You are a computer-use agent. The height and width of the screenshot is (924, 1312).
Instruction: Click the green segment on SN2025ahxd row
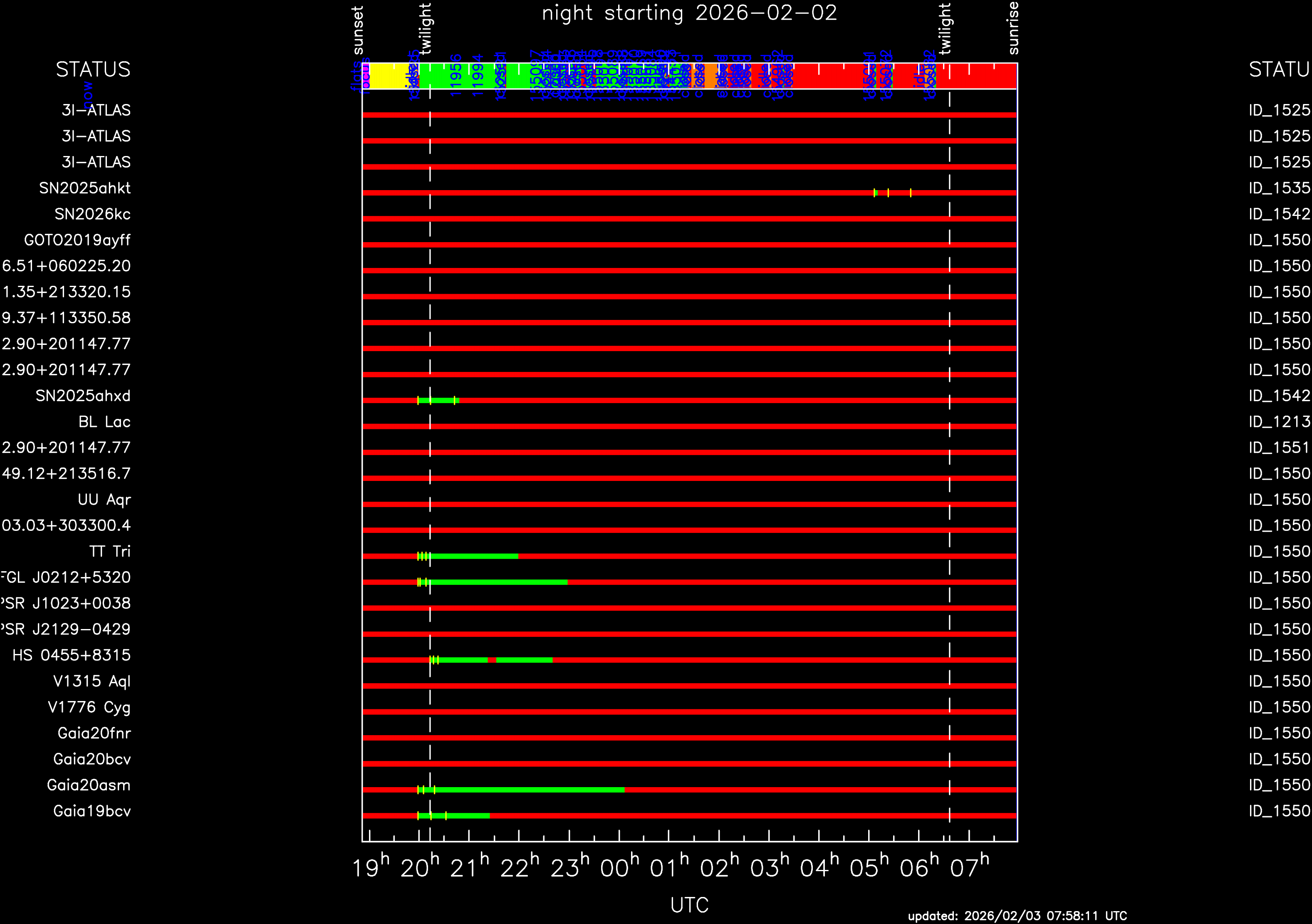click(x=441, y=400)
